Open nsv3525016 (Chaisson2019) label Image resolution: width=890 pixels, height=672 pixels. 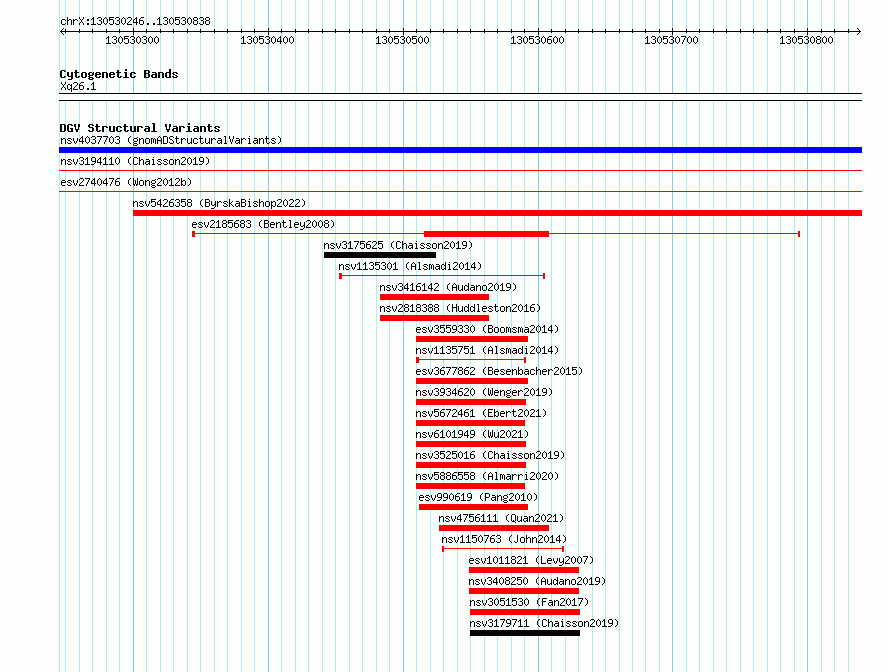coord(490,455)
